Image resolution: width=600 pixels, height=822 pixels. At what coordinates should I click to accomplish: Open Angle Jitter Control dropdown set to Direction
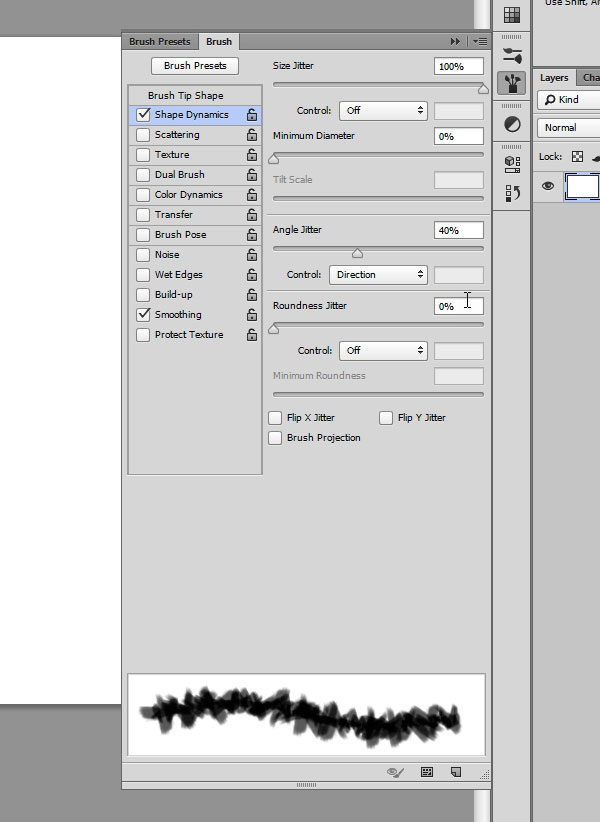378,274
